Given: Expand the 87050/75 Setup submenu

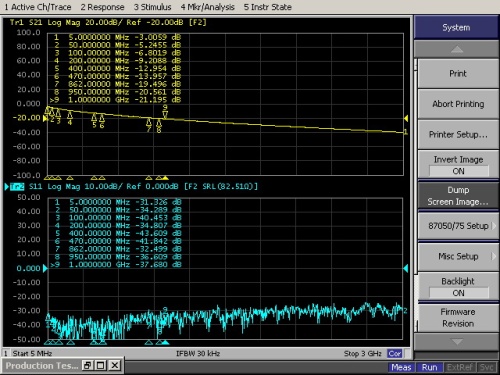Looking at the screenshot, I should pos(458,226).
